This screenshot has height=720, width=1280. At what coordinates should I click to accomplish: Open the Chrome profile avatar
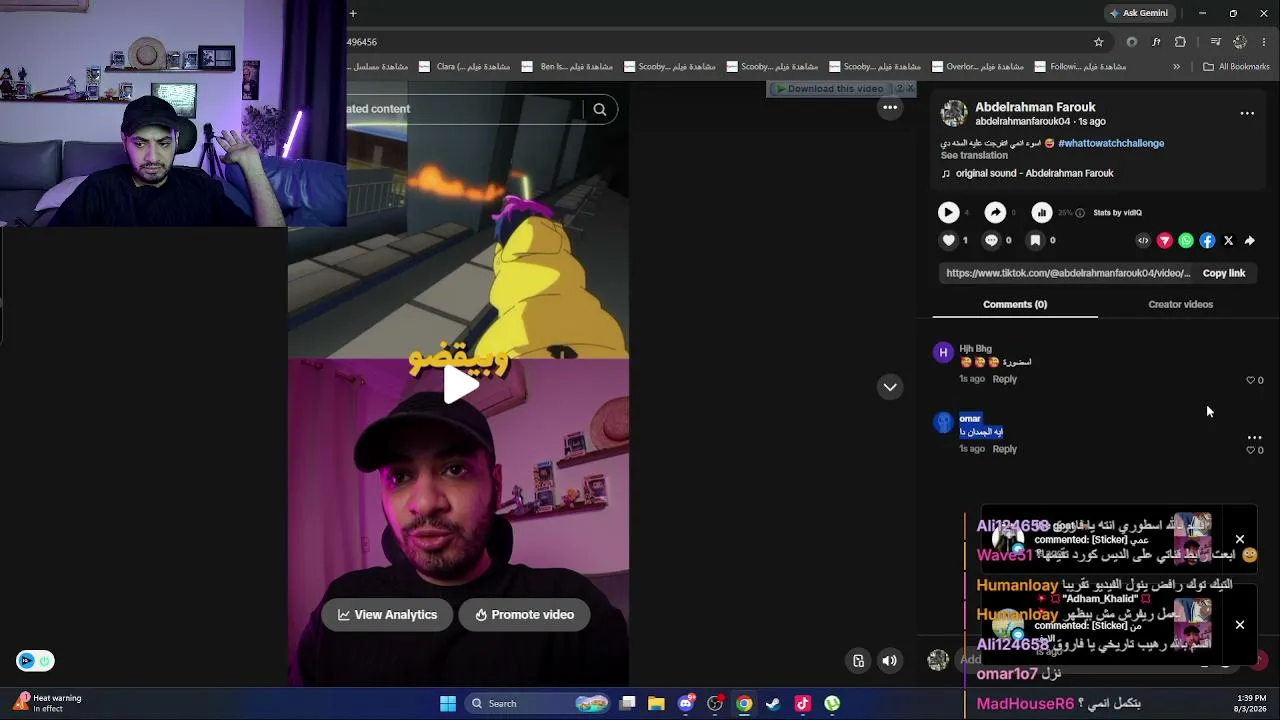1240,42
